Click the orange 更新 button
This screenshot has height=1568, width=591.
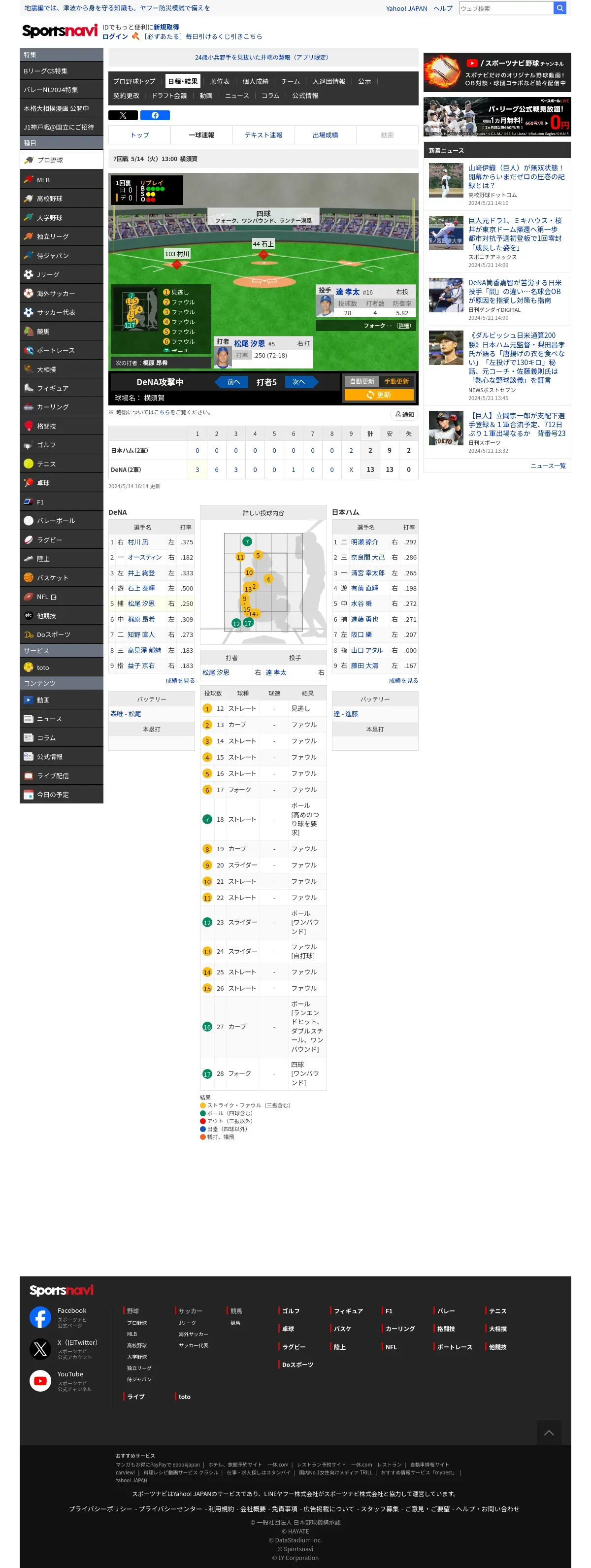click(379, 395)
